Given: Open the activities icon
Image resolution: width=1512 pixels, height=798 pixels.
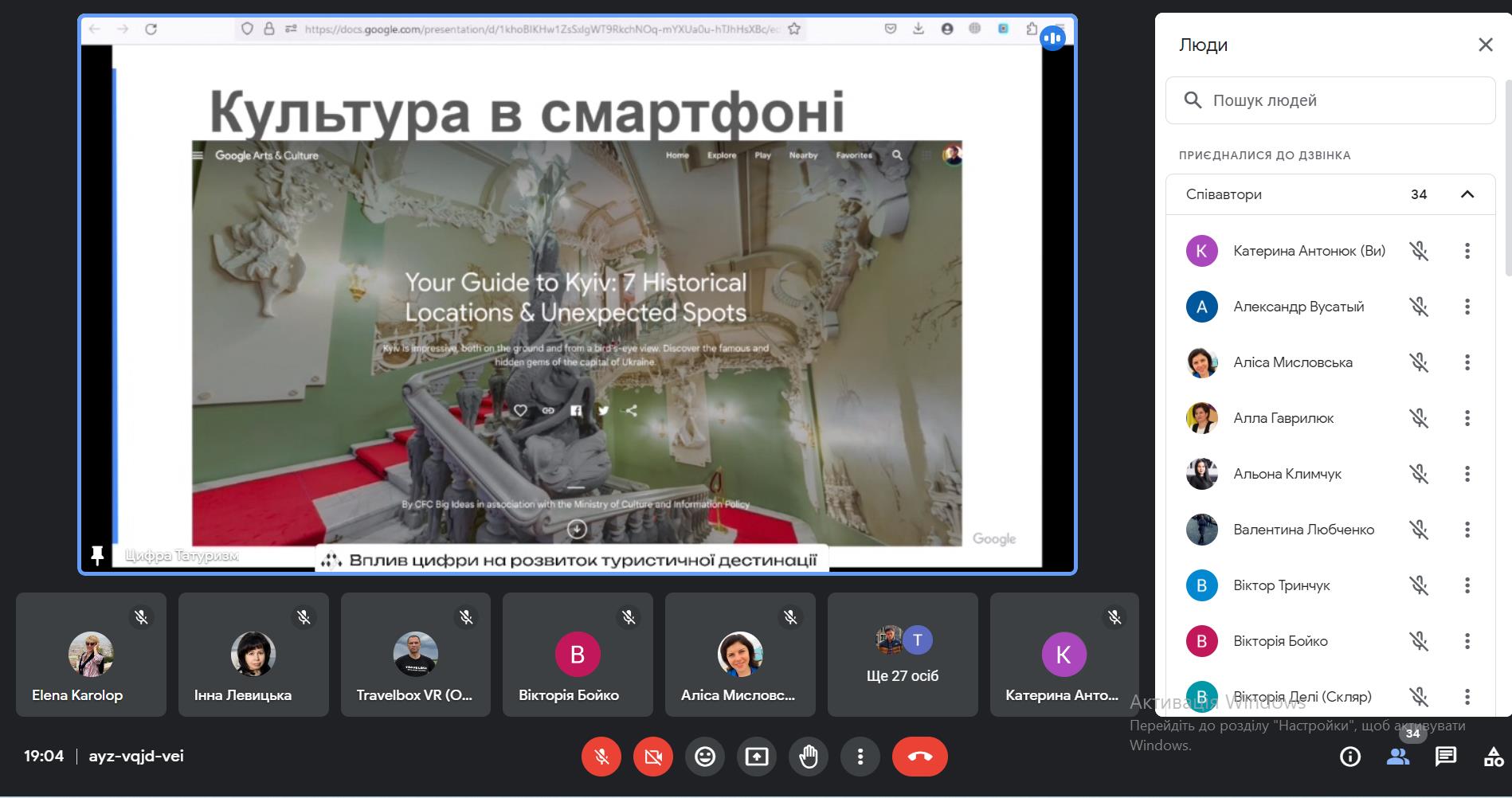Looking at the screenshot, I should pyautogui.click(x=1493, y=757).
